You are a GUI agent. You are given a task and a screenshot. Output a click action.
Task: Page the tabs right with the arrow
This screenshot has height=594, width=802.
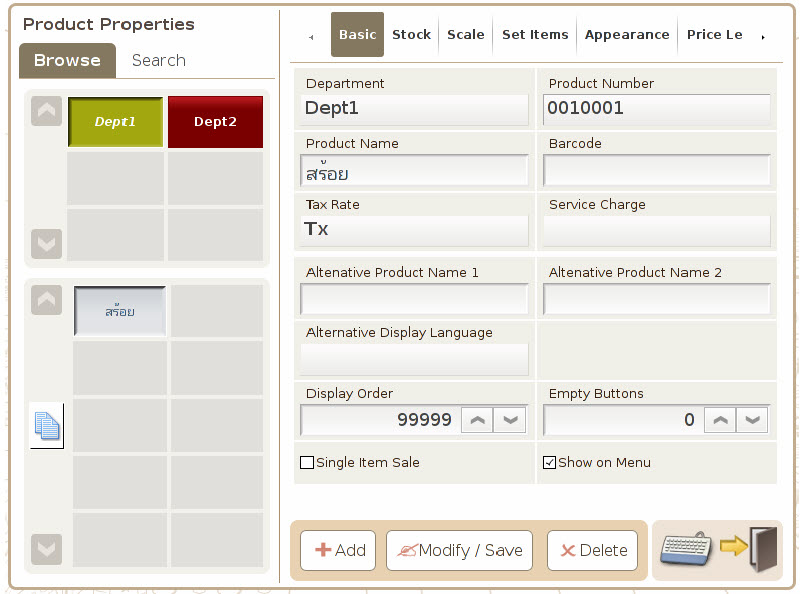(x=763, y=37)
